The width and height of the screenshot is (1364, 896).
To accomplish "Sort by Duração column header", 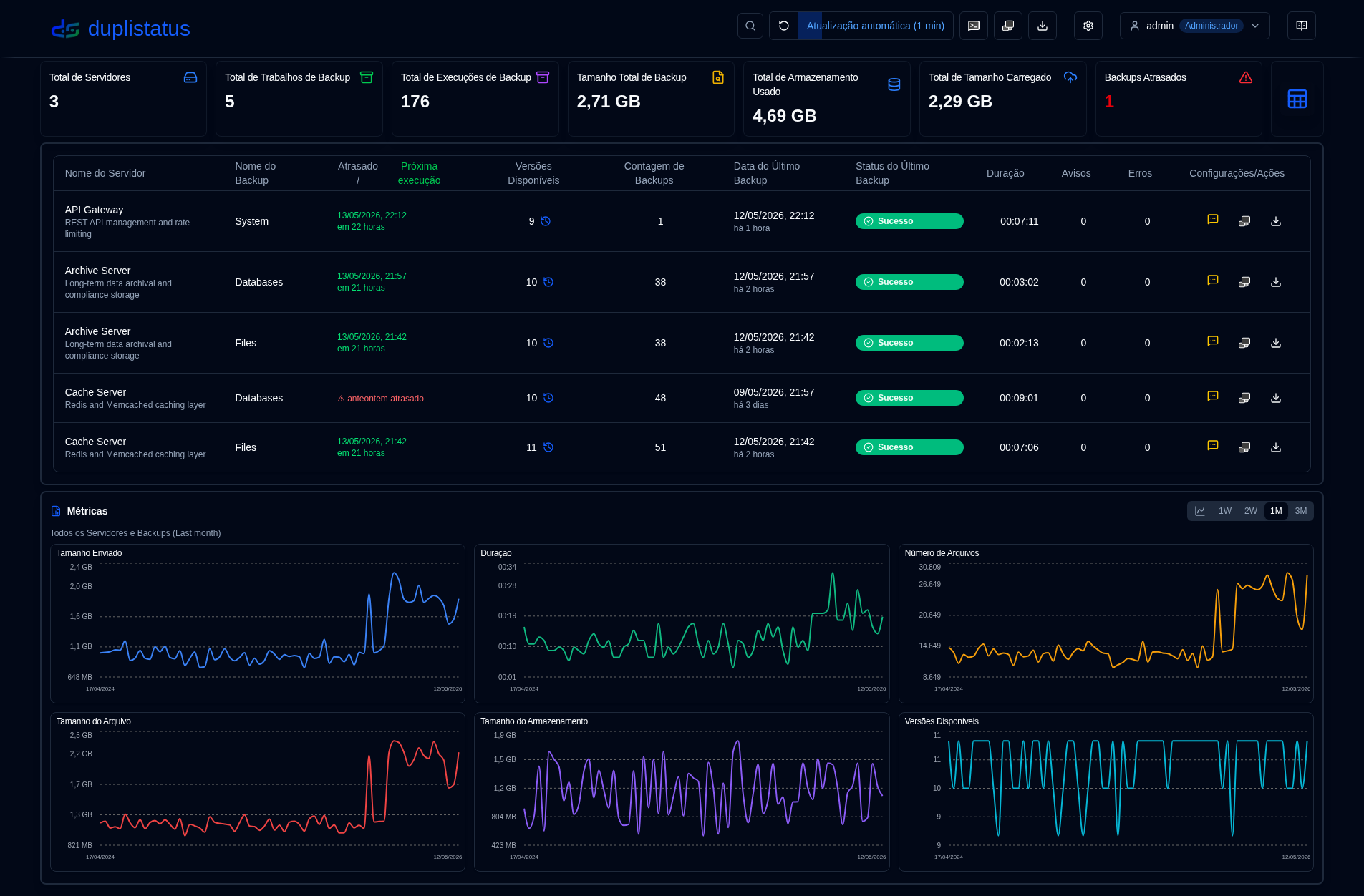I will point(1005,173).
